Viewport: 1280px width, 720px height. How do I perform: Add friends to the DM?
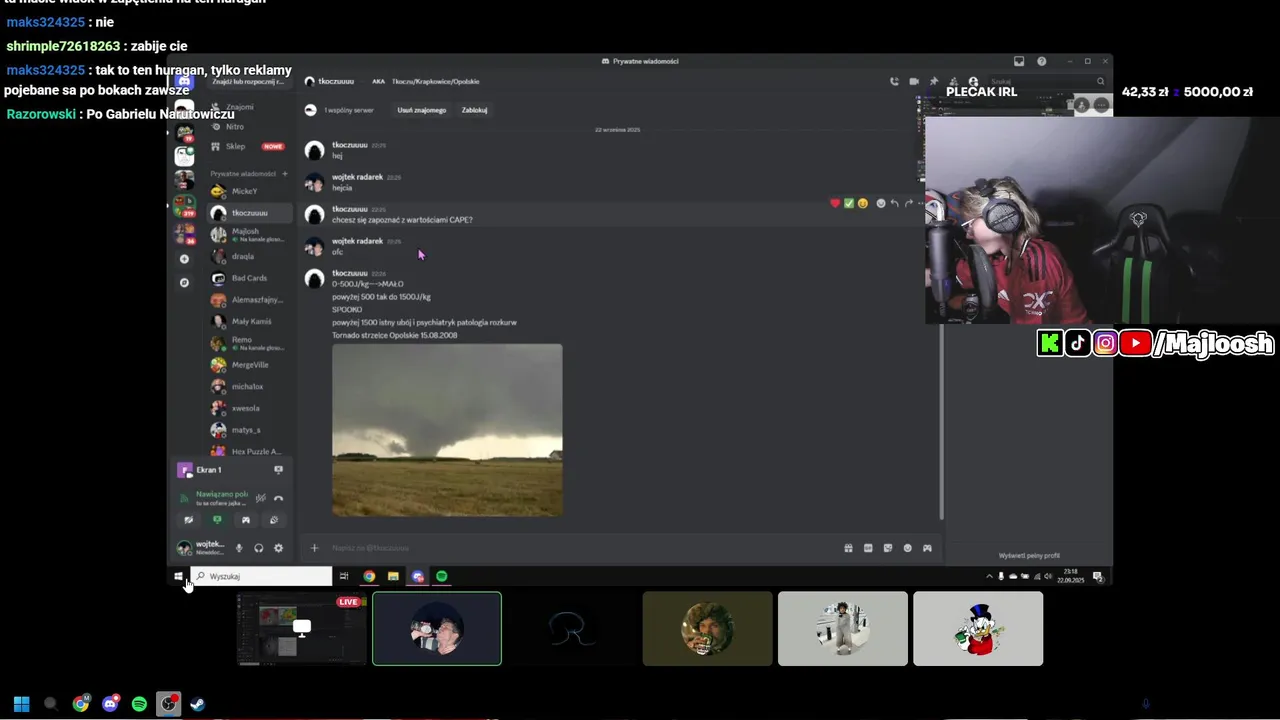953,82
